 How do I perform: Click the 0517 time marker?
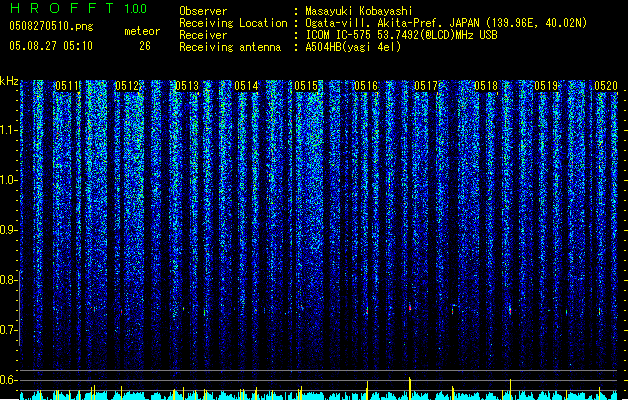pyautogui.click(x=426, y=86)
